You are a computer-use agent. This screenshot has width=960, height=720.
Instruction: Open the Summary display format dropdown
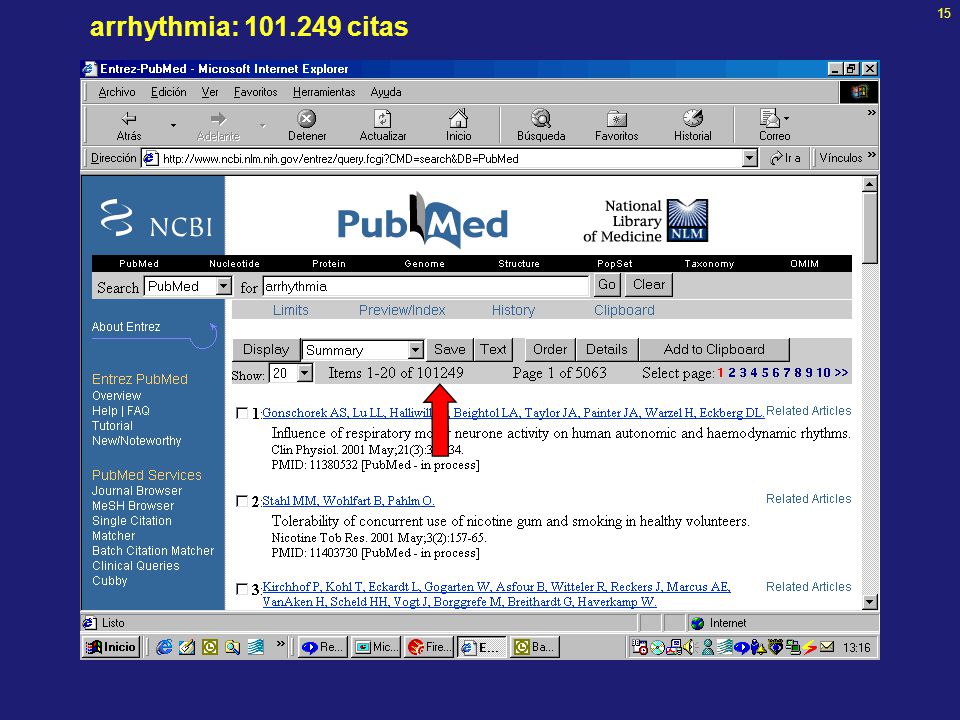click(416, 350)
